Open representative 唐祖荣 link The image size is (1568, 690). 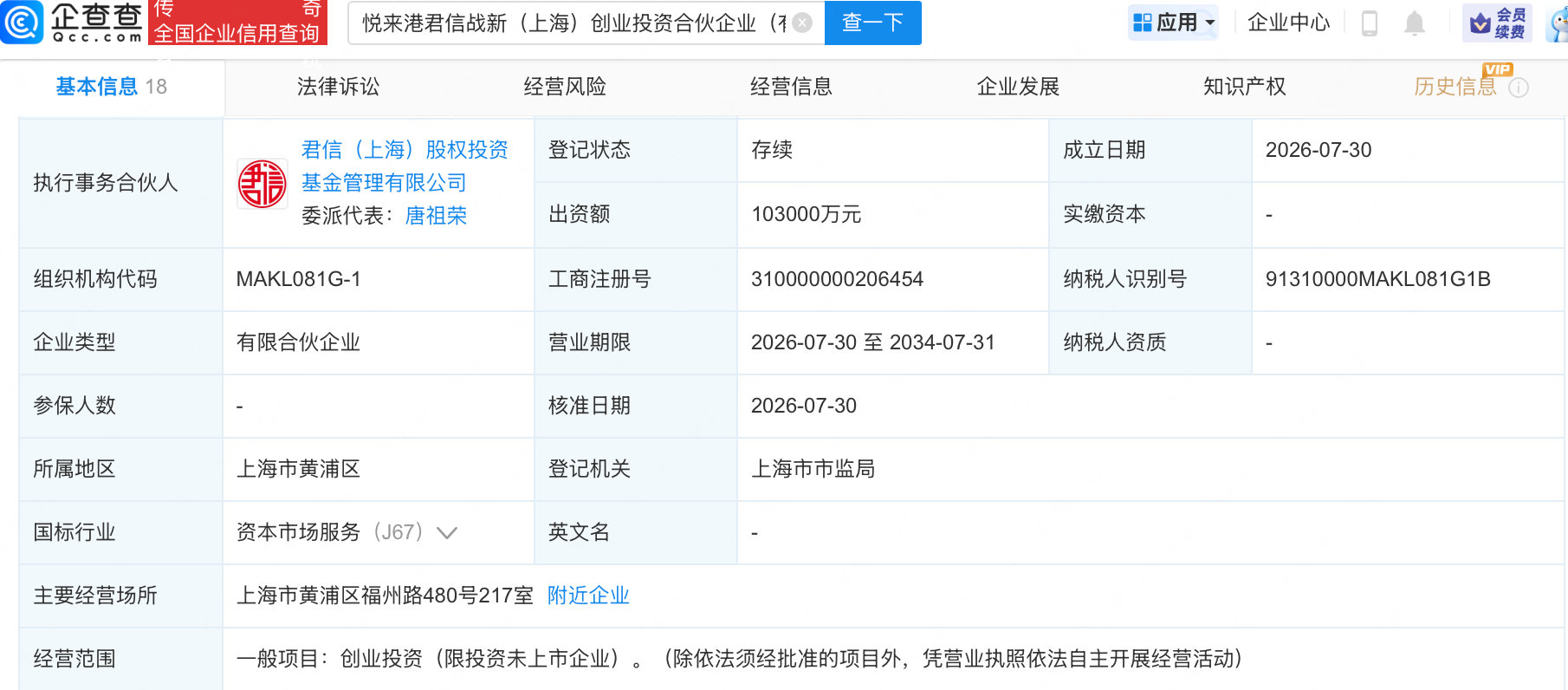coord(436,216)
